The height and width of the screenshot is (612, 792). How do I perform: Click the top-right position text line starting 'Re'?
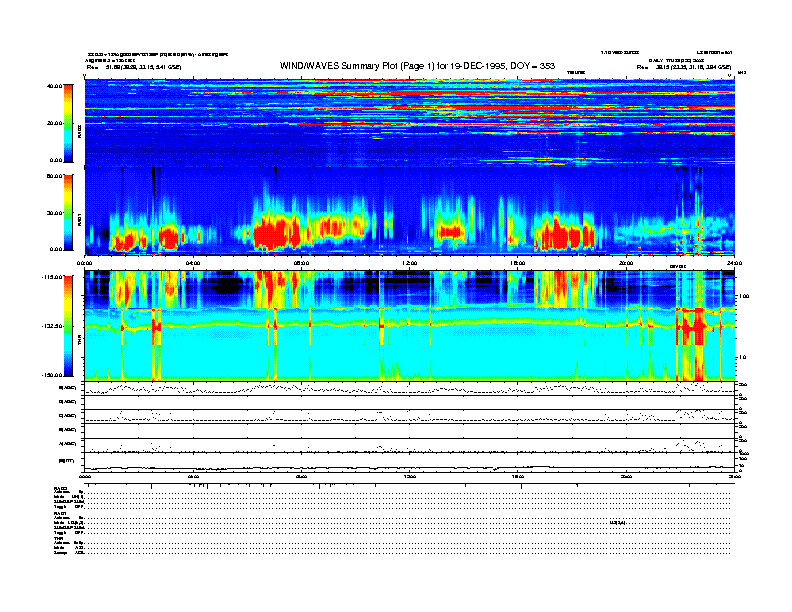[684, 67]
